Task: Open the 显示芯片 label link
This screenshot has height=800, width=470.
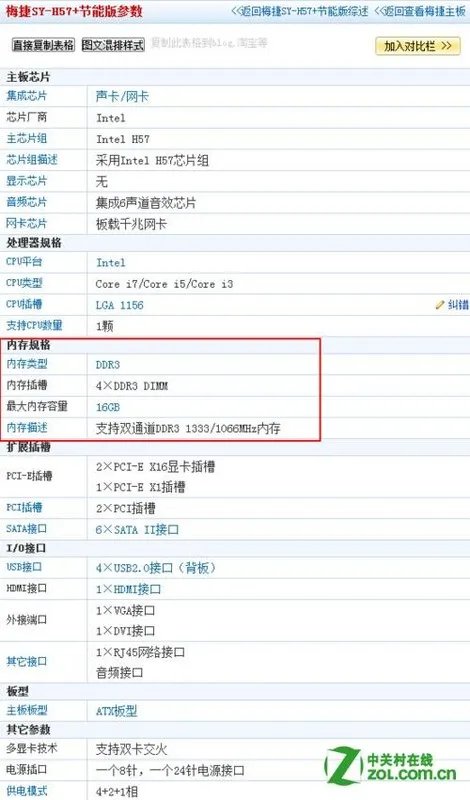Action: pos(27,181)
